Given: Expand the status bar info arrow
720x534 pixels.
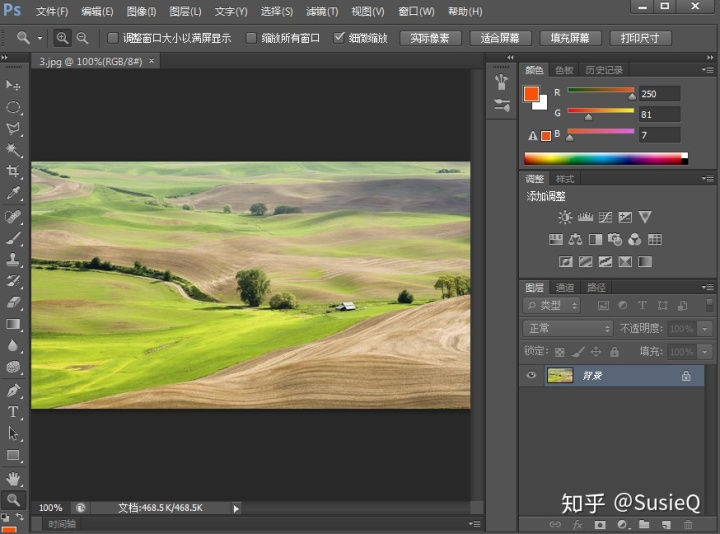Looking at the screenshot, I should click(x=236, y=508).
